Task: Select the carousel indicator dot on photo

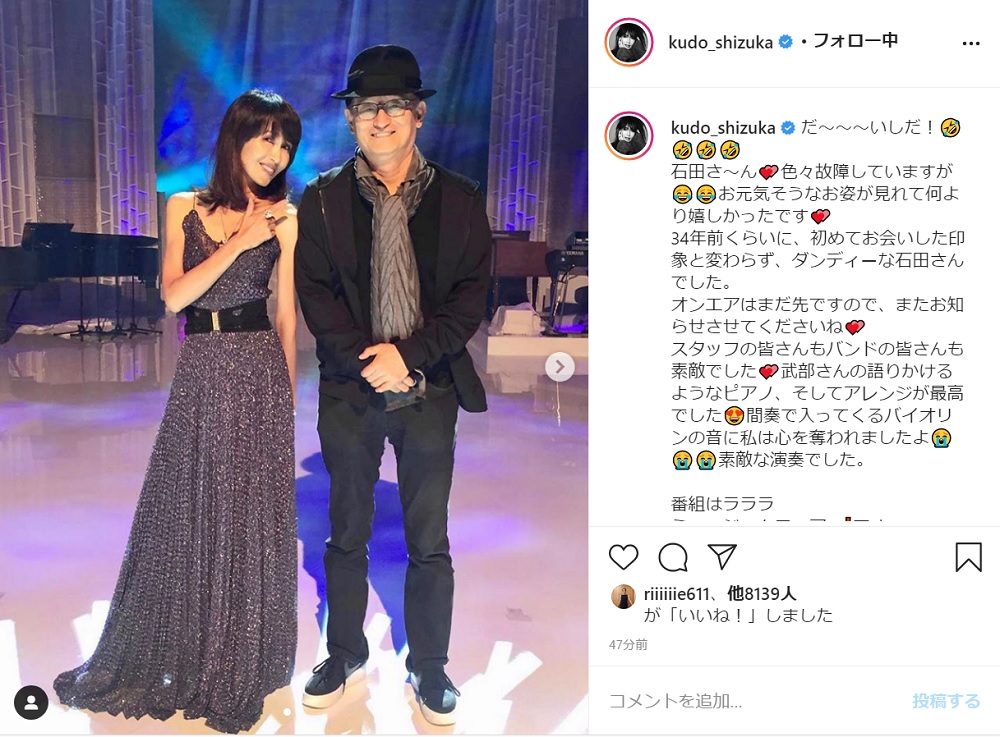Action: (x=288, y=711)
